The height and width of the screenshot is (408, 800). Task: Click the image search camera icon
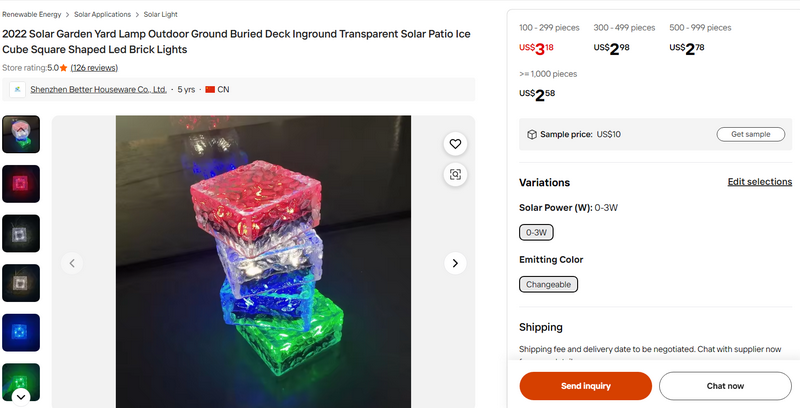pyautogui.click(x=455, y=174)
